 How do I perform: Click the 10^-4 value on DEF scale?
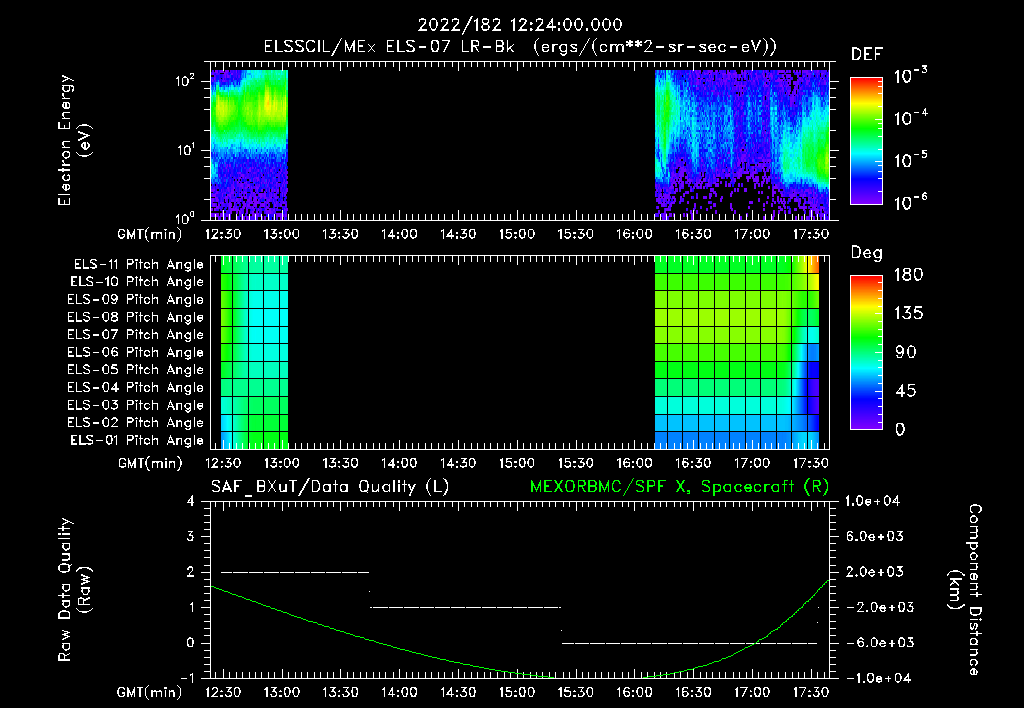910,118
